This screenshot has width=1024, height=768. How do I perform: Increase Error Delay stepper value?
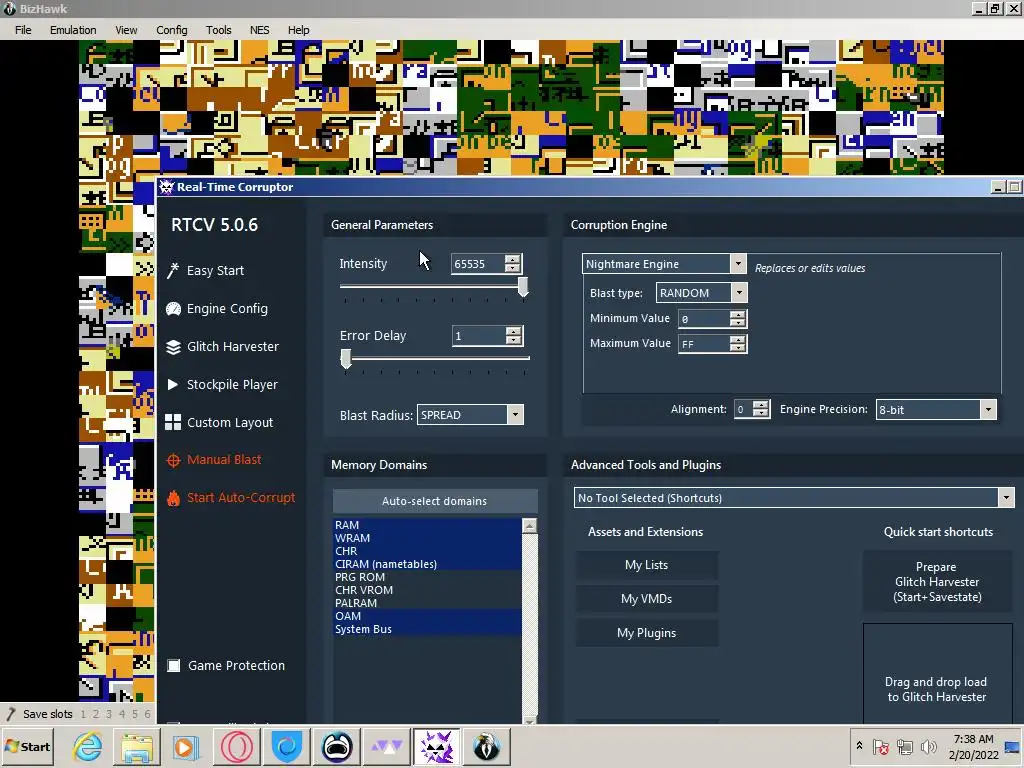[514, 331]
